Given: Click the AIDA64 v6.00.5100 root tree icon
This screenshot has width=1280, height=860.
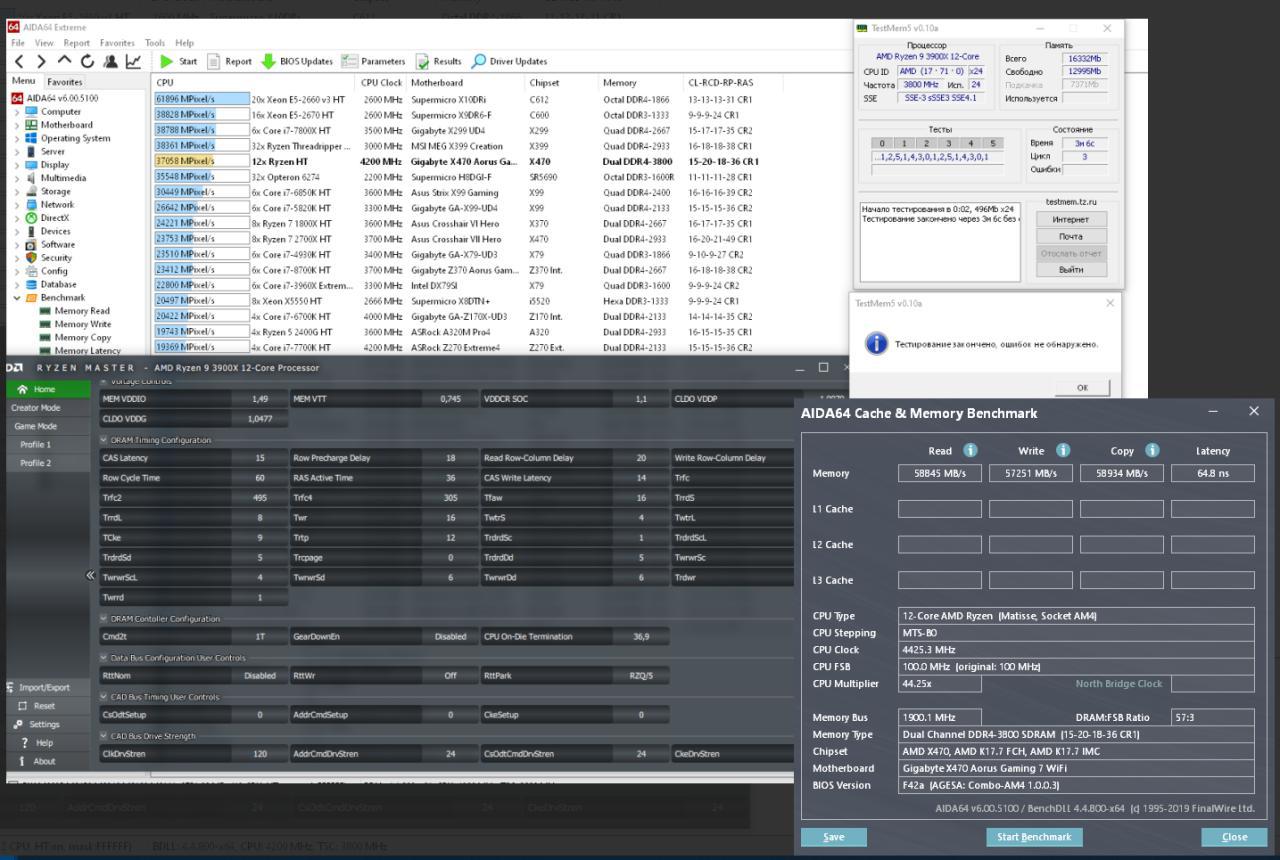Looking at the screenshot, I should coord(17,98).
